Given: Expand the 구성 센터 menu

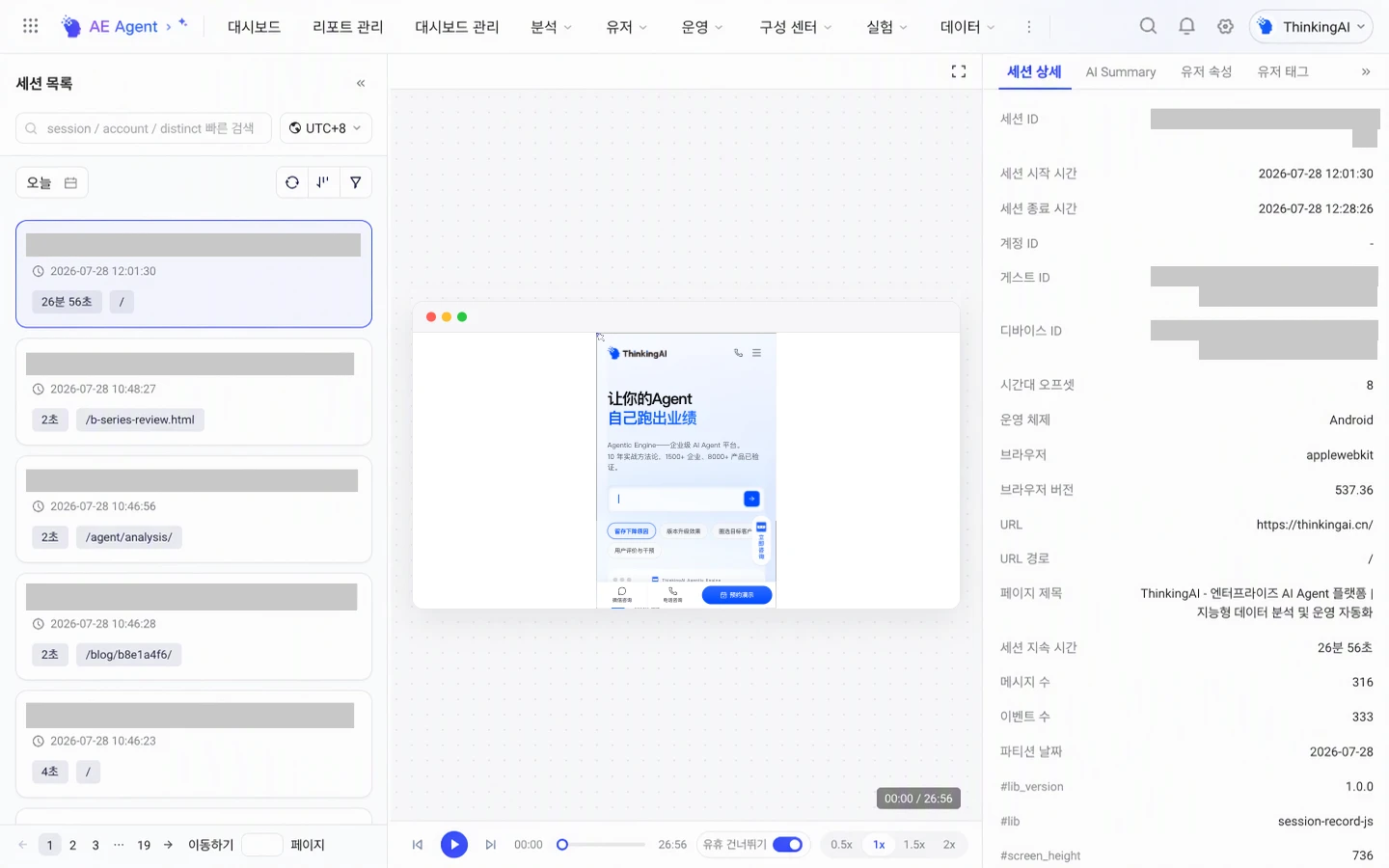Looking at the screenshot, I should tap(796, 27).
